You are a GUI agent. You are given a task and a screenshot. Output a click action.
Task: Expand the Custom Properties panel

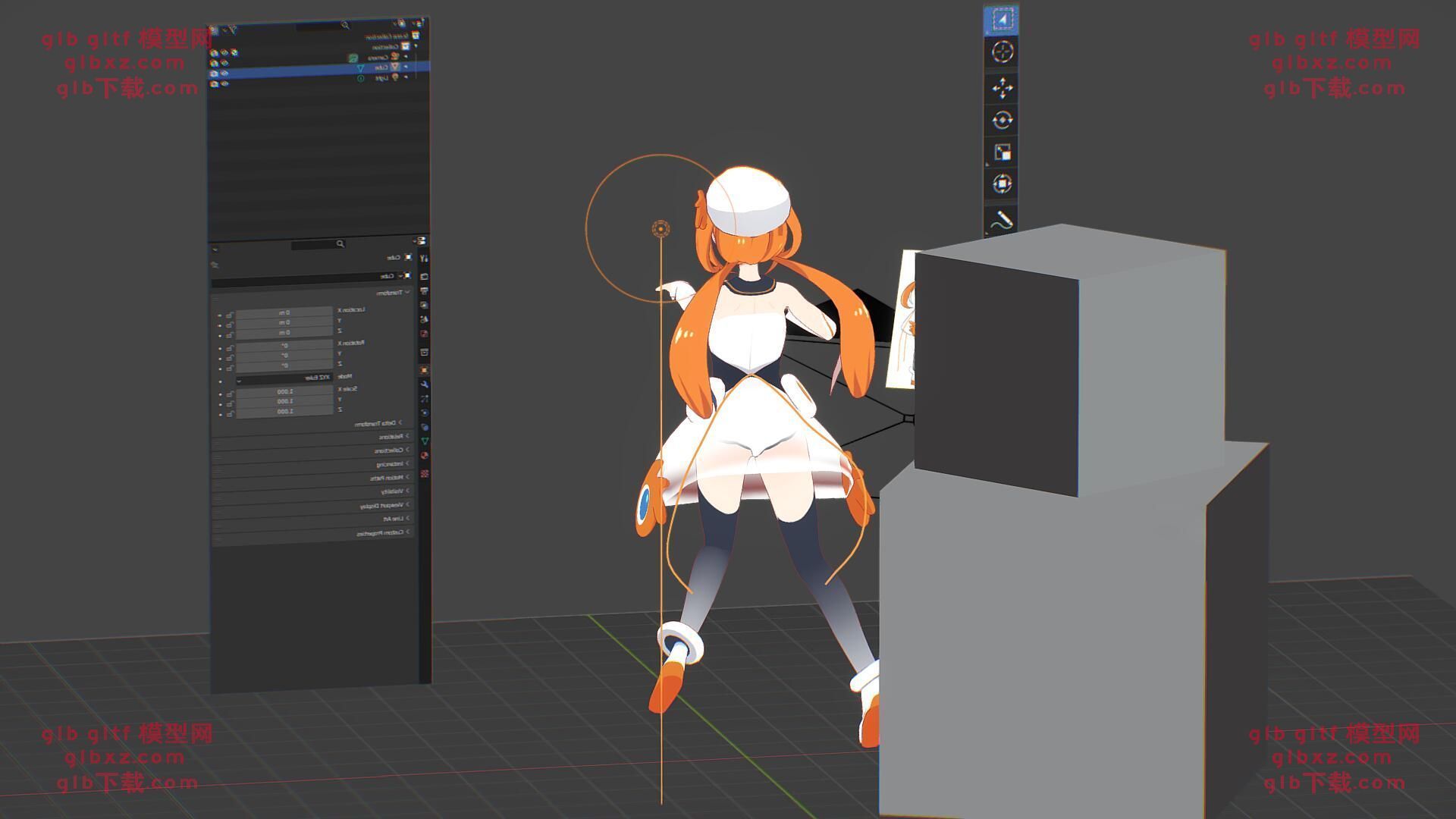click(x=383, y=533)
